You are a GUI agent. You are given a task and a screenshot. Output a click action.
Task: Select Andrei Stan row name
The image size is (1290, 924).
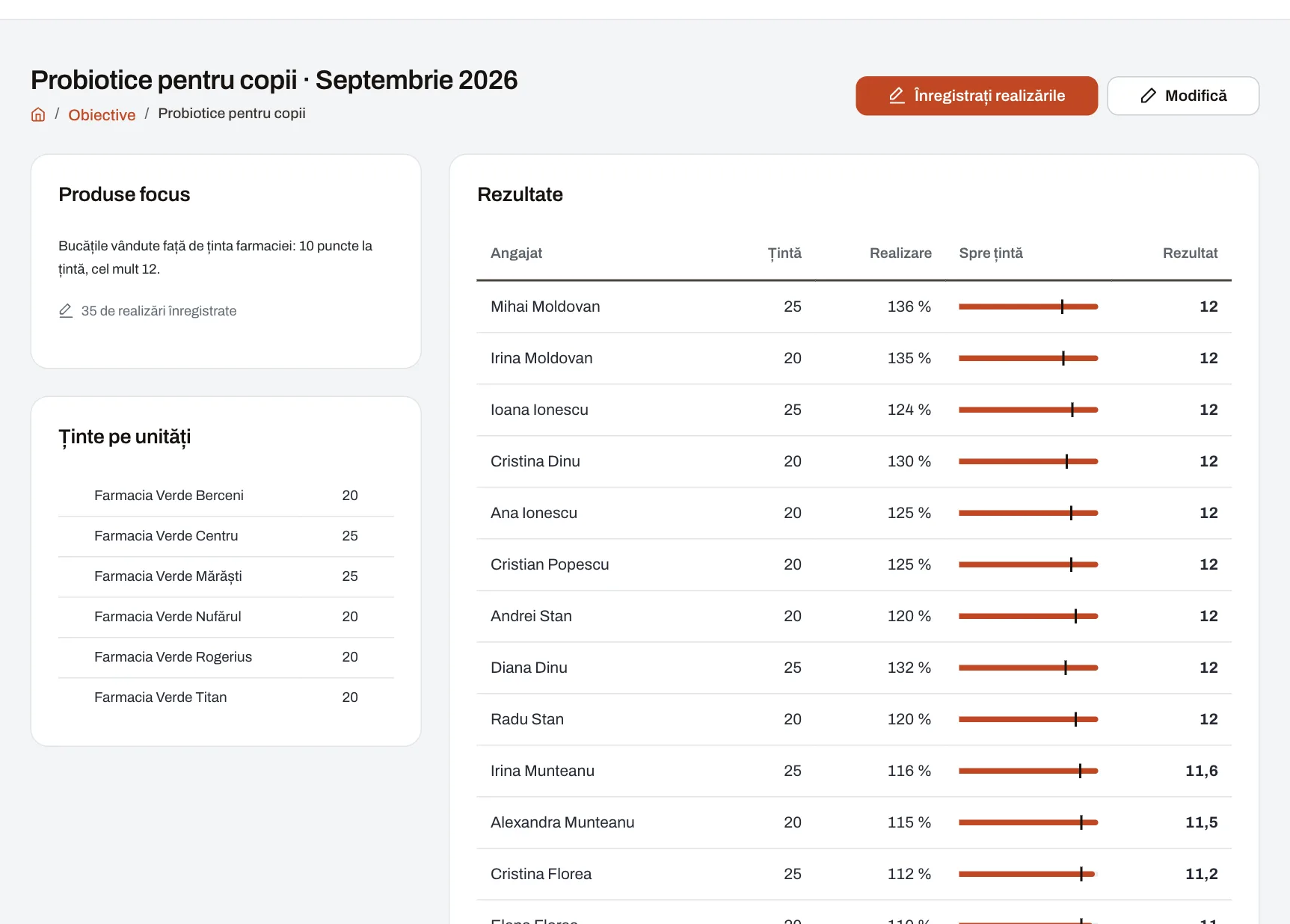click(x=531, y=616)
